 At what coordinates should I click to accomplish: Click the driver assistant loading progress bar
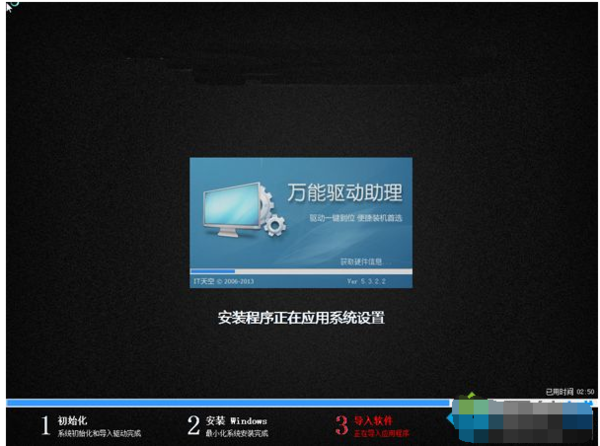coord(301,271)
